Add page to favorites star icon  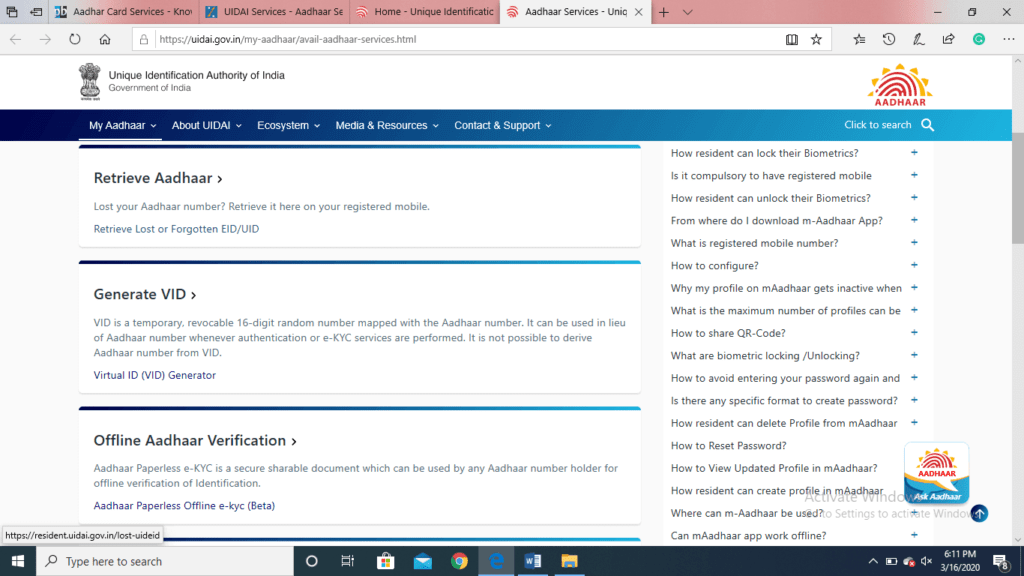[816, 39]
